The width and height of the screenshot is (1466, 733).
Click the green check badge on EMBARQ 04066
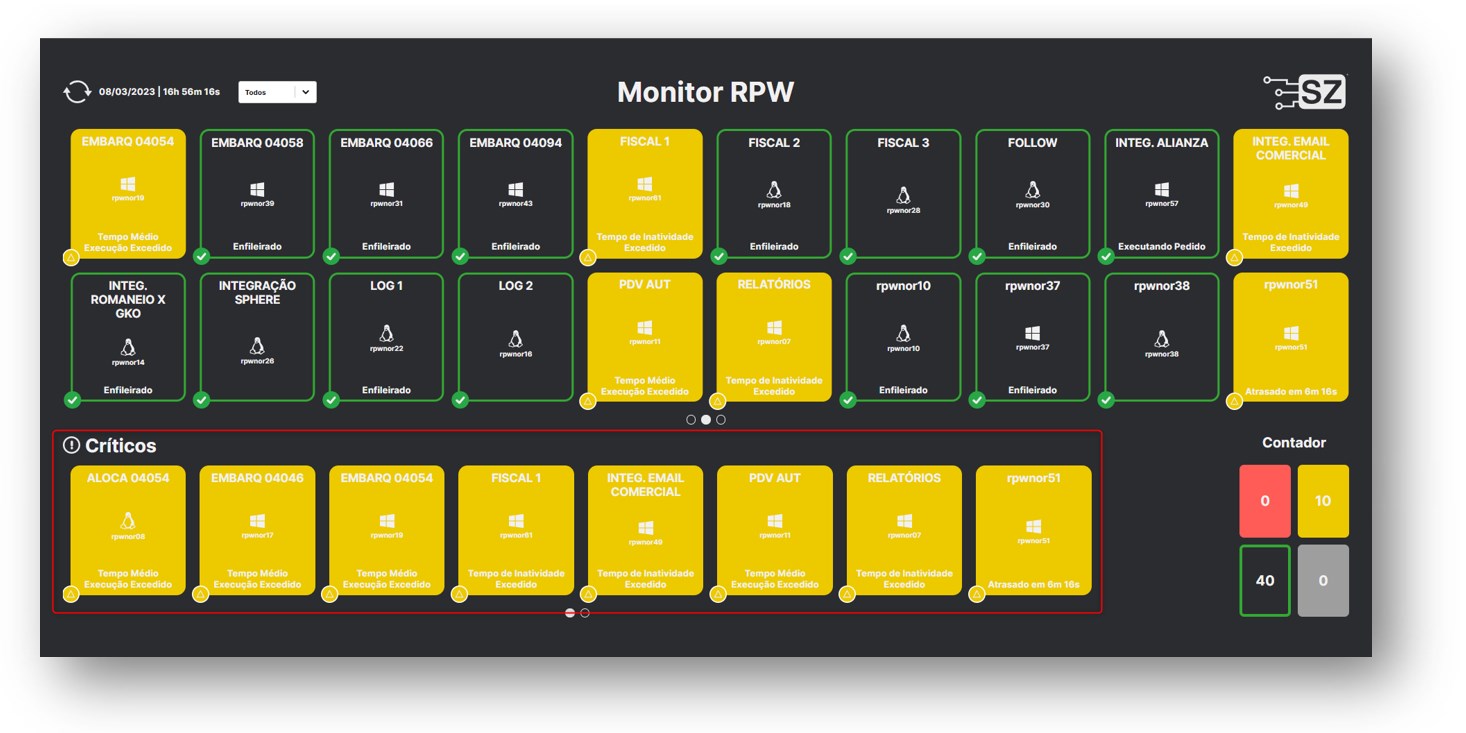[x=331, y=256]
